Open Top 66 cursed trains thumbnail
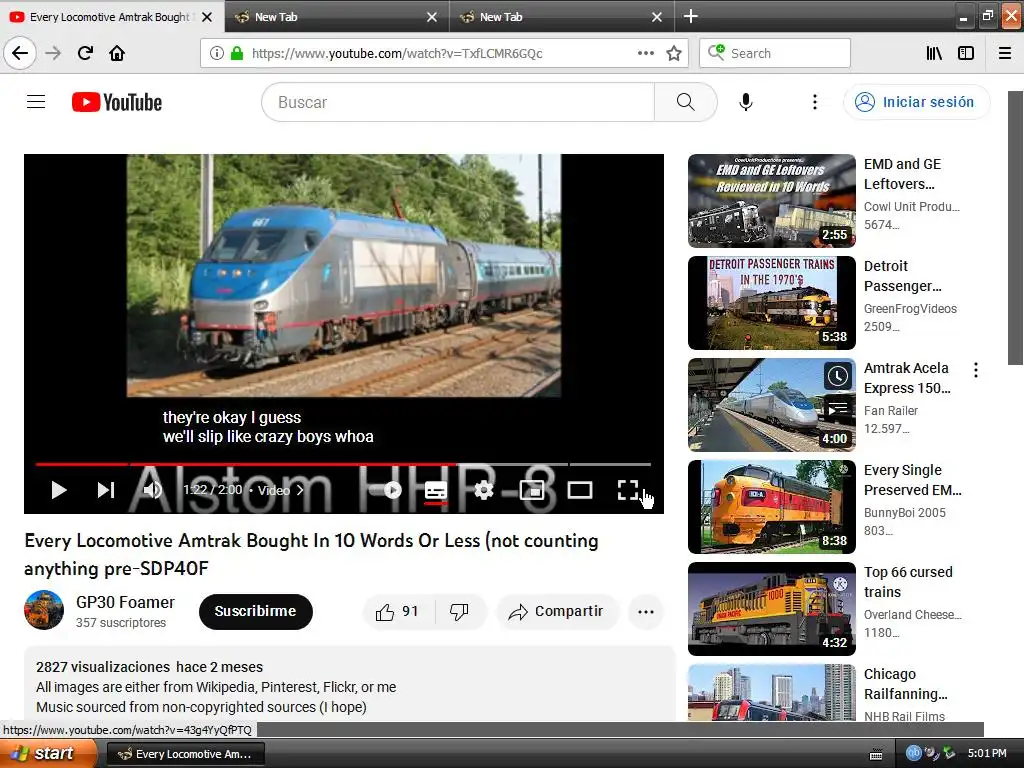 (771, 609)
